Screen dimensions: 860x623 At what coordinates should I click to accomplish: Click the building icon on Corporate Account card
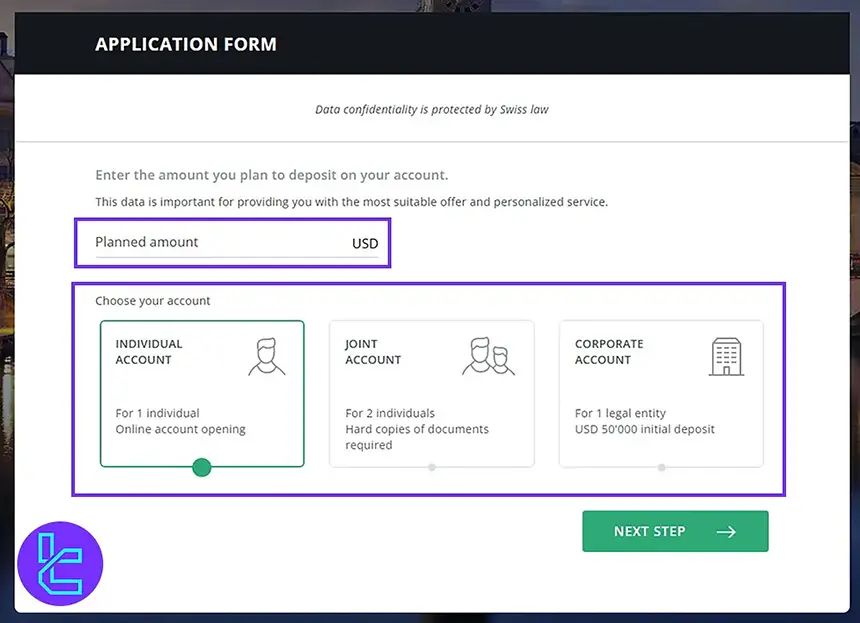coord(727,355)
